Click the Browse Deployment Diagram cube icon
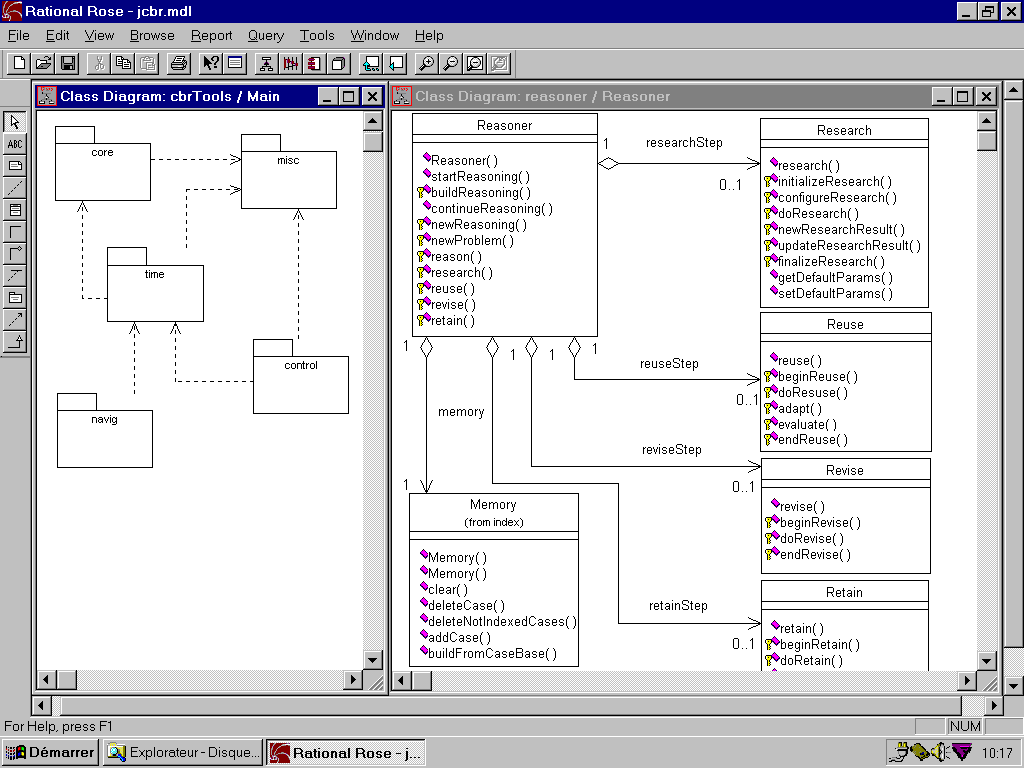The width and height of the screenshot is (1024, 768). pos(339,63)
